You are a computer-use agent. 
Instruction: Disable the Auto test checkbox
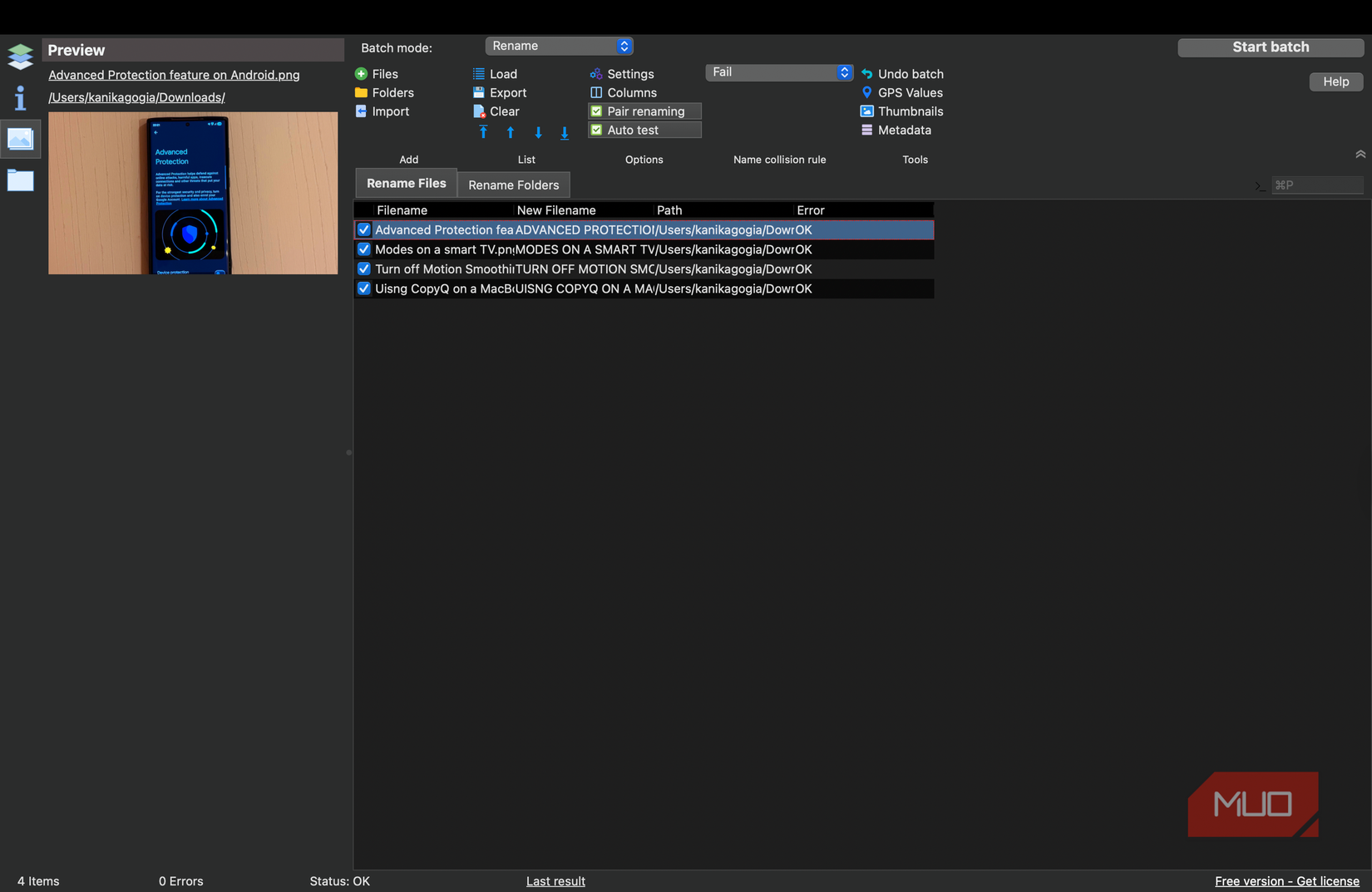tap(596, 131)
